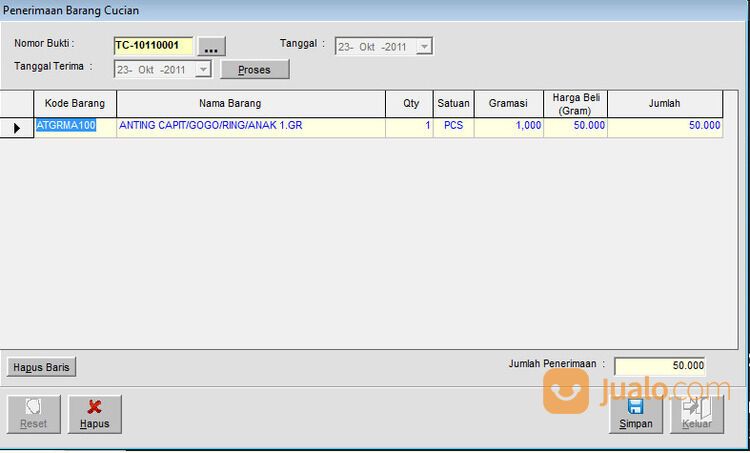Click the Qty column header

(x=409, y=104)
